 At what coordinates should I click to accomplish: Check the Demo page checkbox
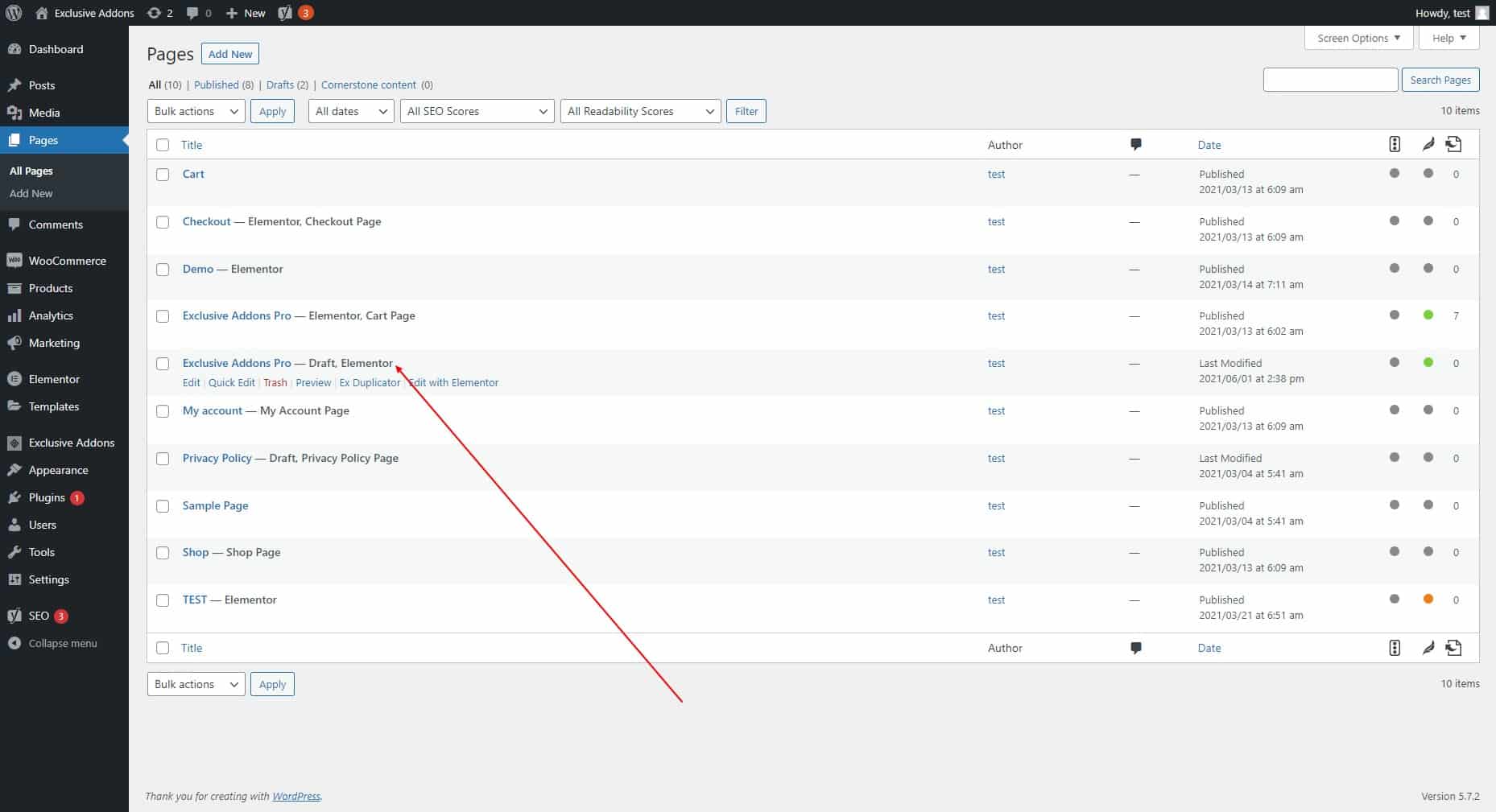pyautogui.click(x=163, y=270)
